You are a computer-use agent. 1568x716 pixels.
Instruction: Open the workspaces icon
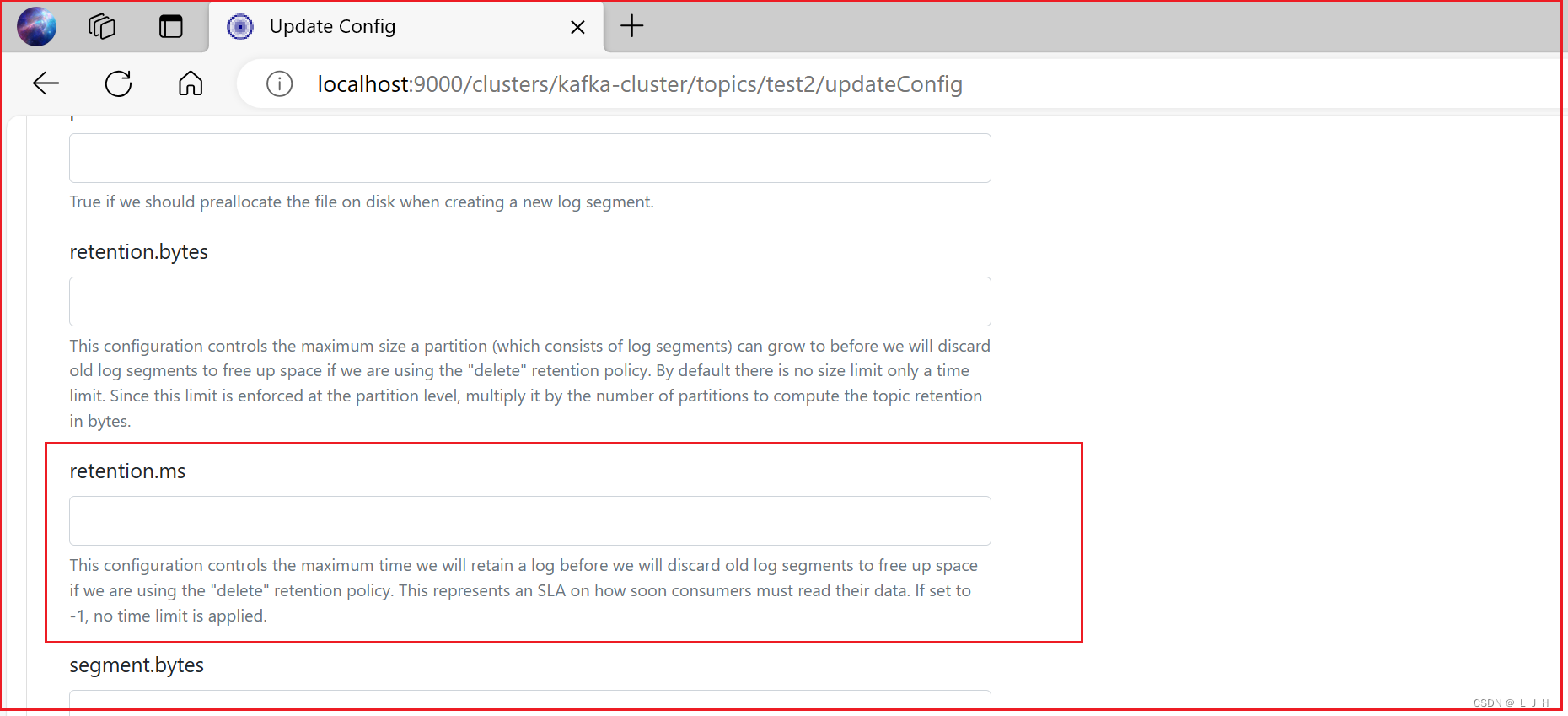pos(102,26)
